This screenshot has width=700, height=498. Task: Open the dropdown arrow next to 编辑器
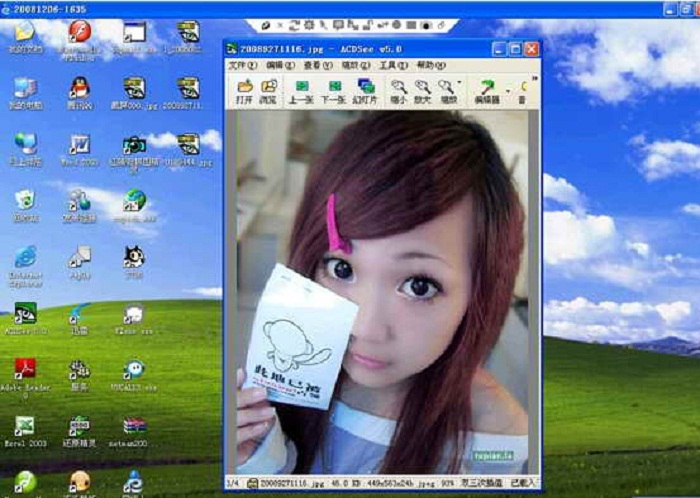pyautogui.click(x=508, y=91)
